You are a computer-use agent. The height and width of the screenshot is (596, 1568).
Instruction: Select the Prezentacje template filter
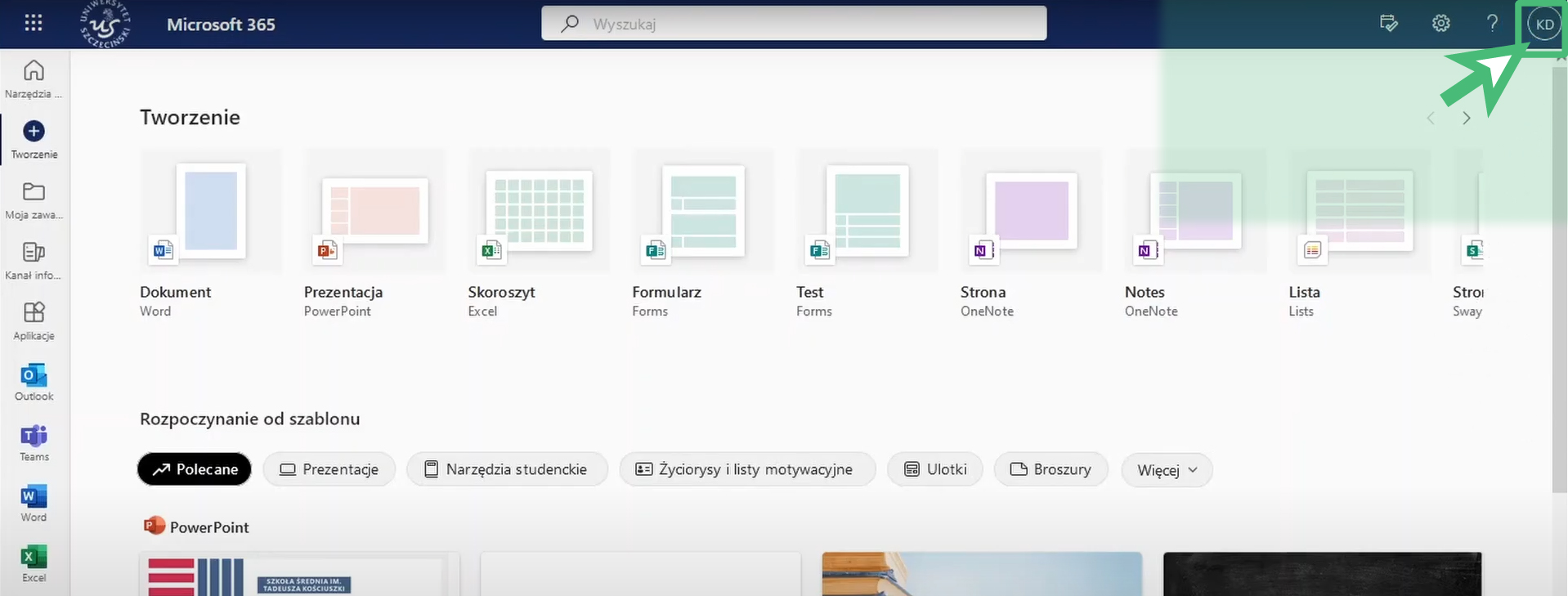pos(329,469)
